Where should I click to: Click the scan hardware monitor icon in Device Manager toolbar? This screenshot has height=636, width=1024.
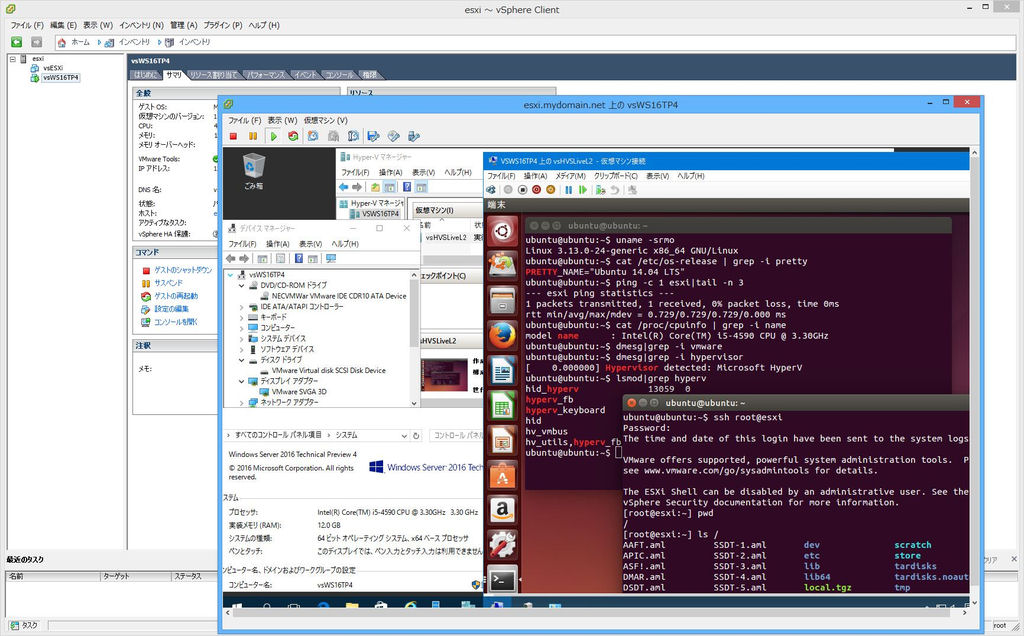331,259
